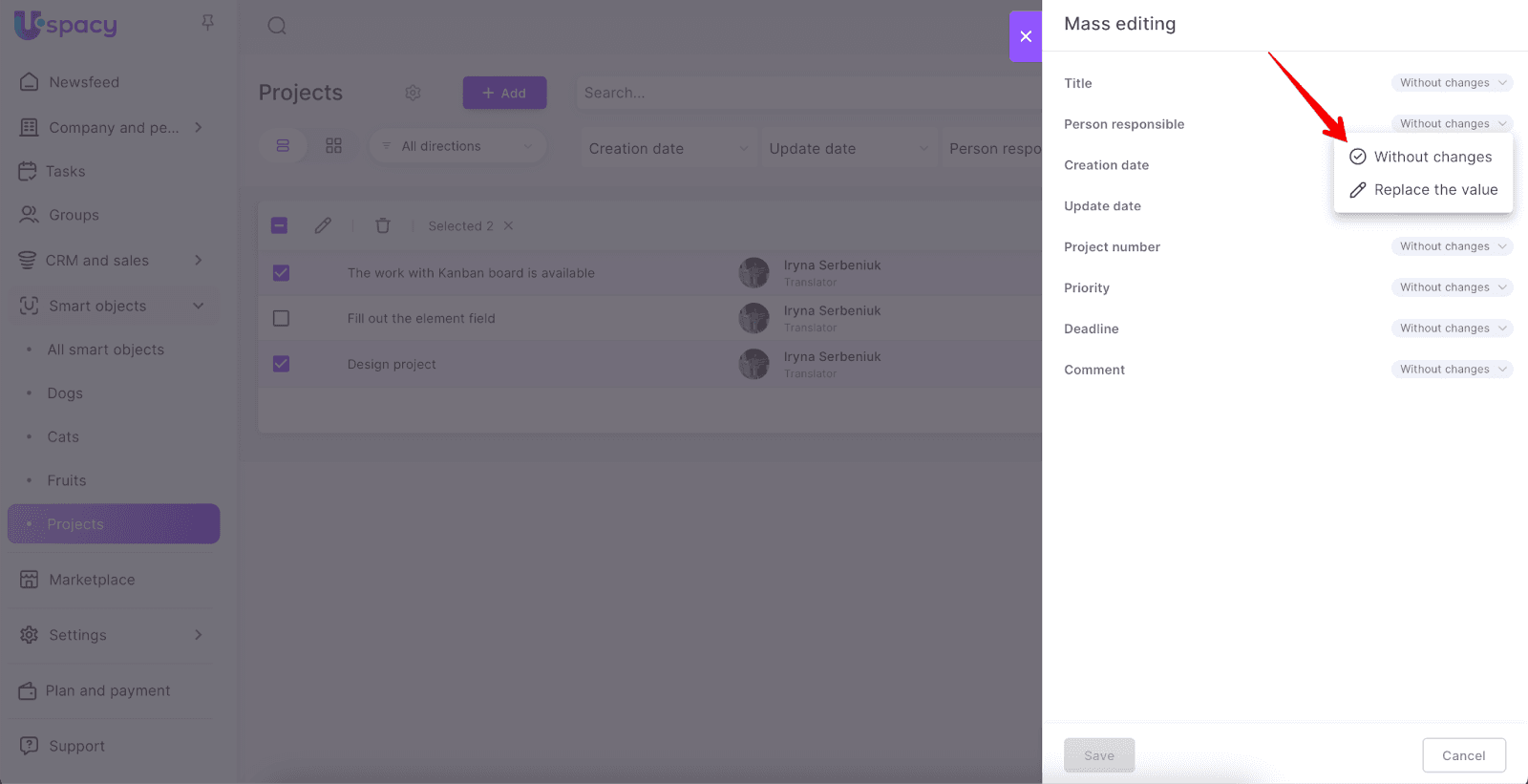The width and height of the screenshot is (1528, 784).
Task: Switch to list view icon
Action: (x=283, y=146)
